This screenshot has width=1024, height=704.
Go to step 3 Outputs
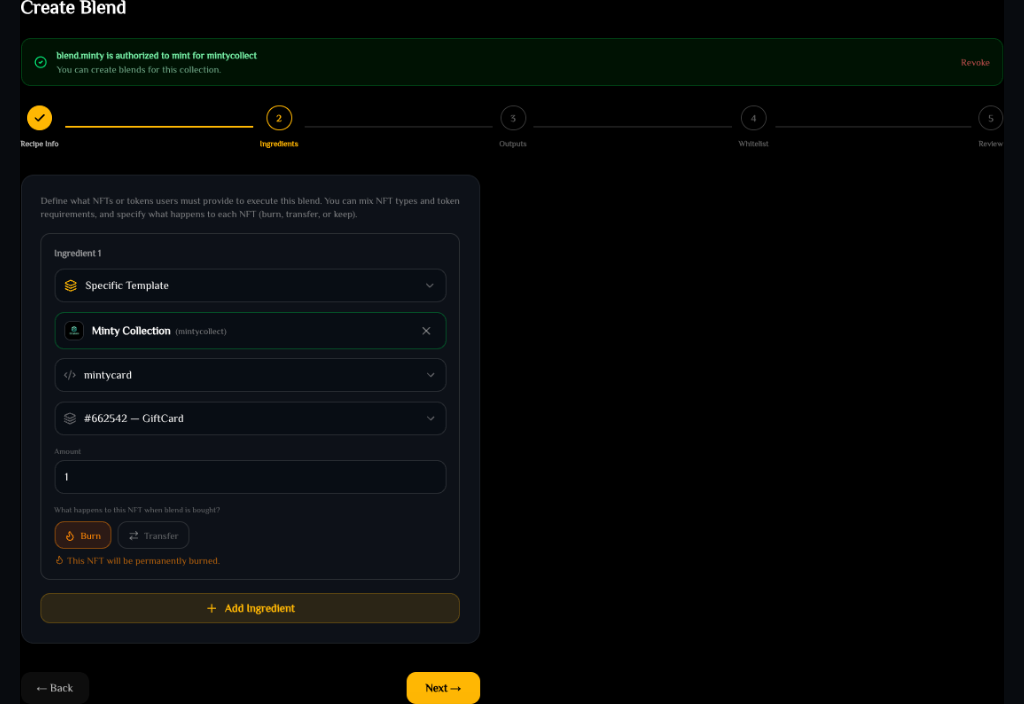point(513,118)
